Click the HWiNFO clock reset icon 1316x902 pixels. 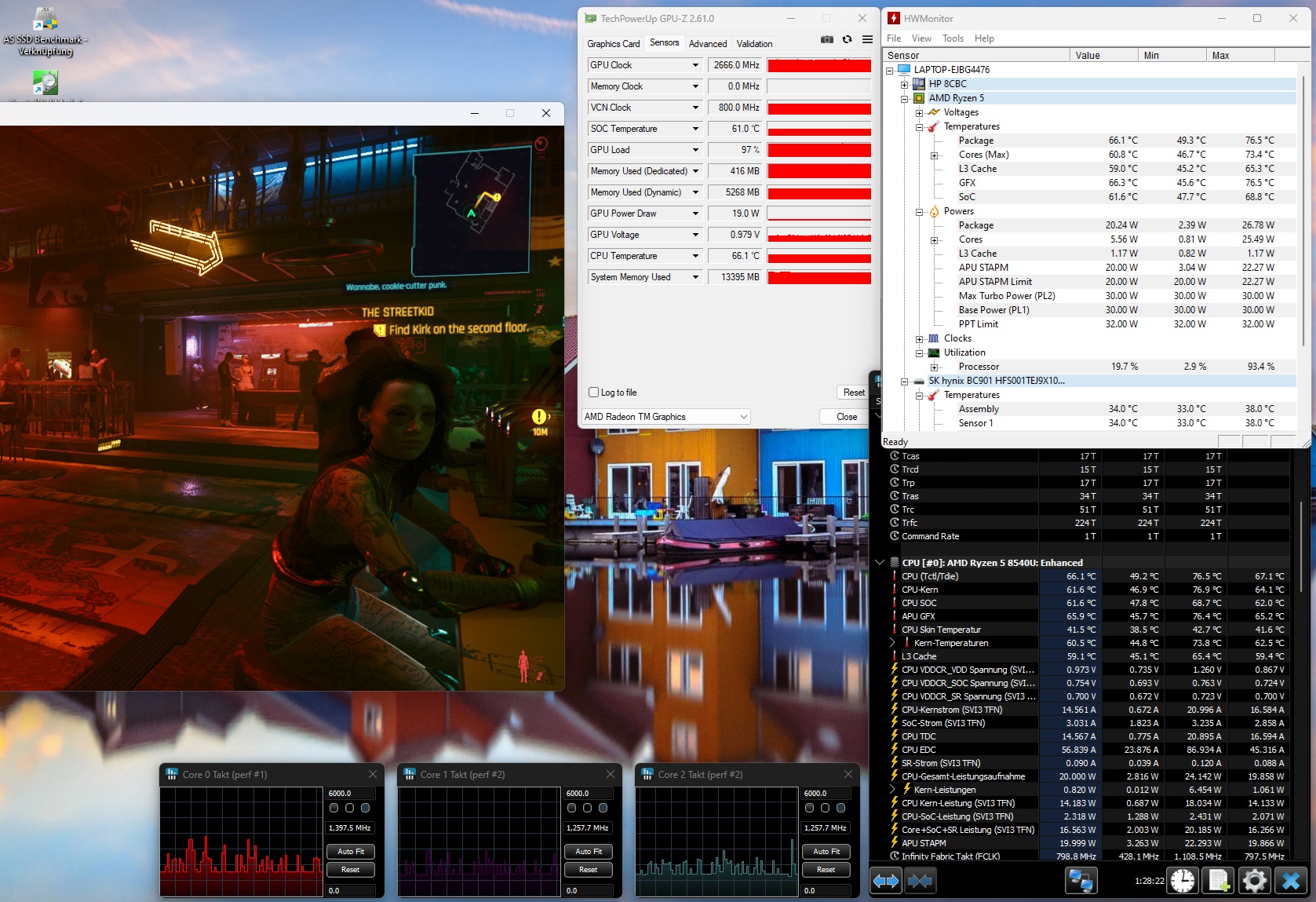(1183, 881)
